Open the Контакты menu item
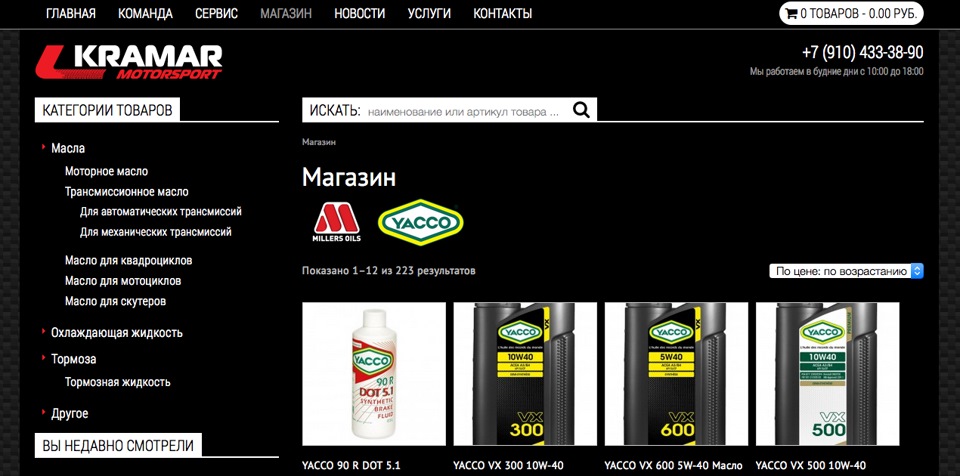This screenshot has height=476, width=960. click(x=502, y=13)
